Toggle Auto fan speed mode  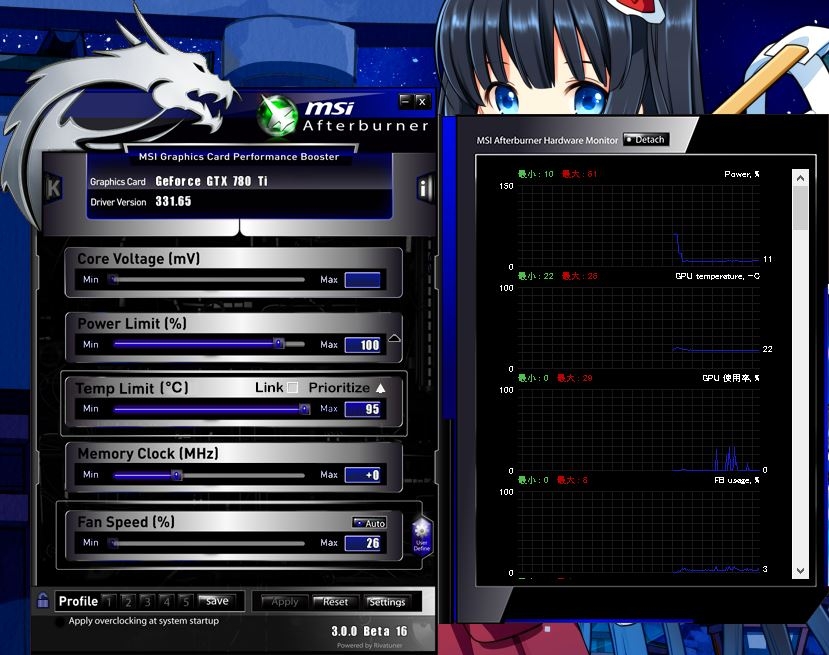point(370,523)
